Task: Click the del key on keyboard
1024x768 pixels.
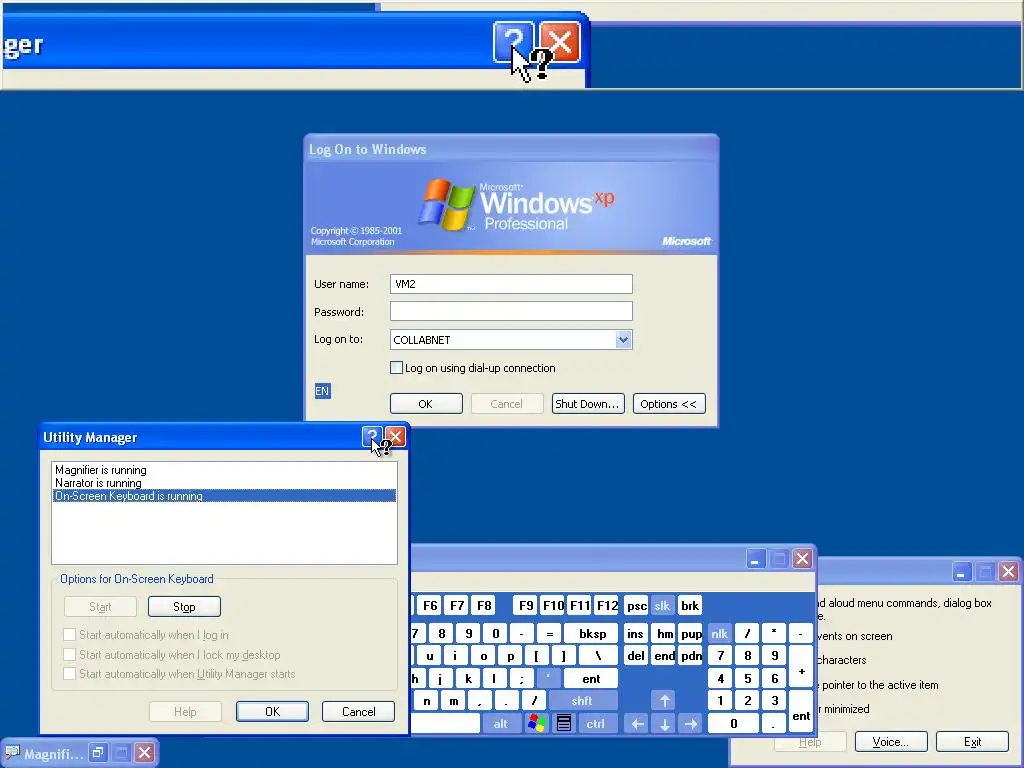Action: tap(635, 656)
